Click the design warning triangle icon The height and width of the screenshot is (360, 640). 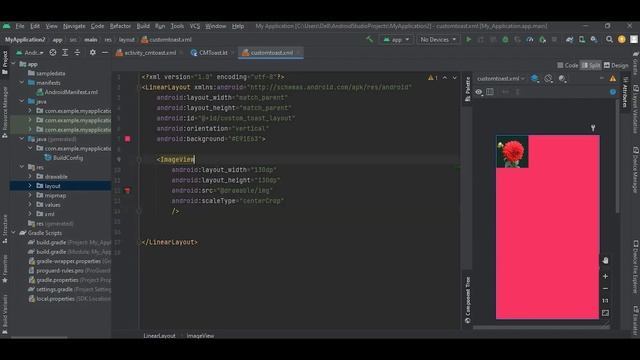point(613,78)
